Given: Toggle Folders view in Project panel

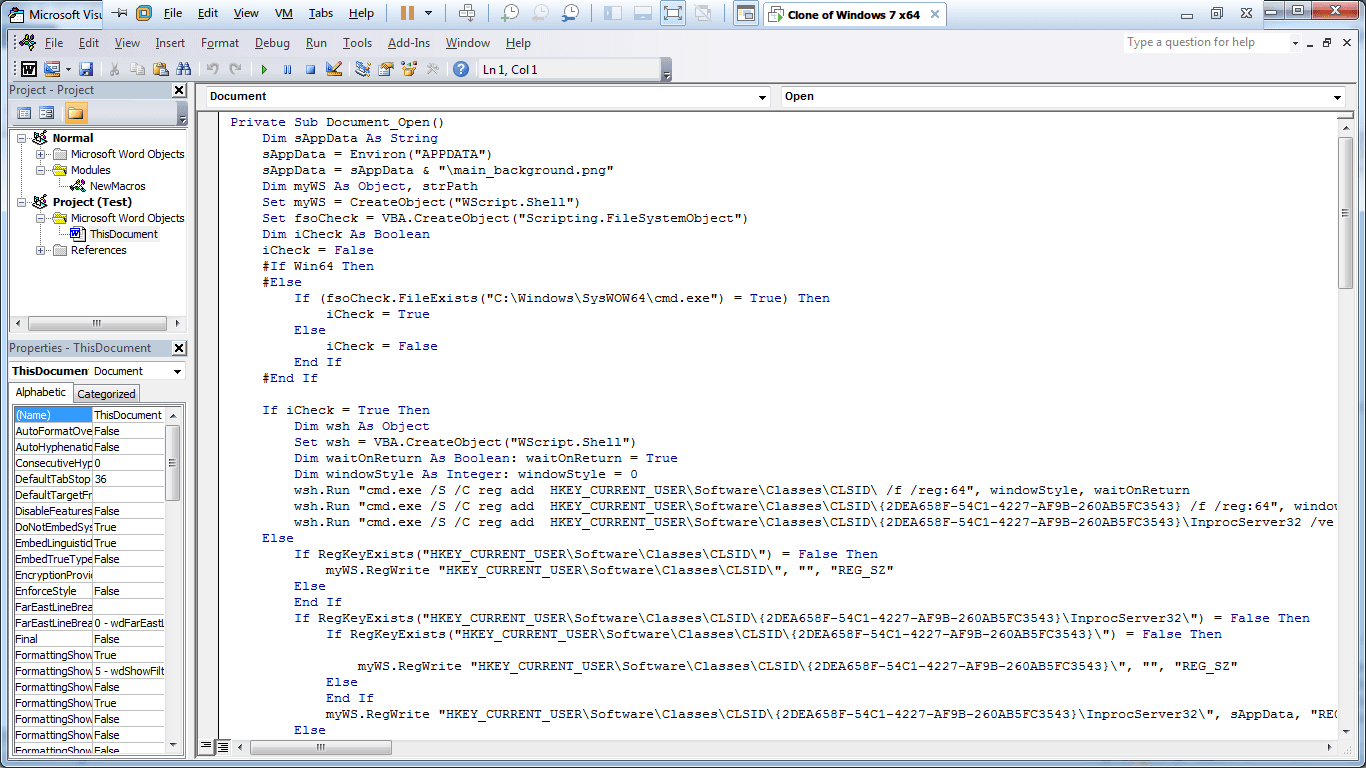Looking at the screenshot, I should tap(76, 113).
